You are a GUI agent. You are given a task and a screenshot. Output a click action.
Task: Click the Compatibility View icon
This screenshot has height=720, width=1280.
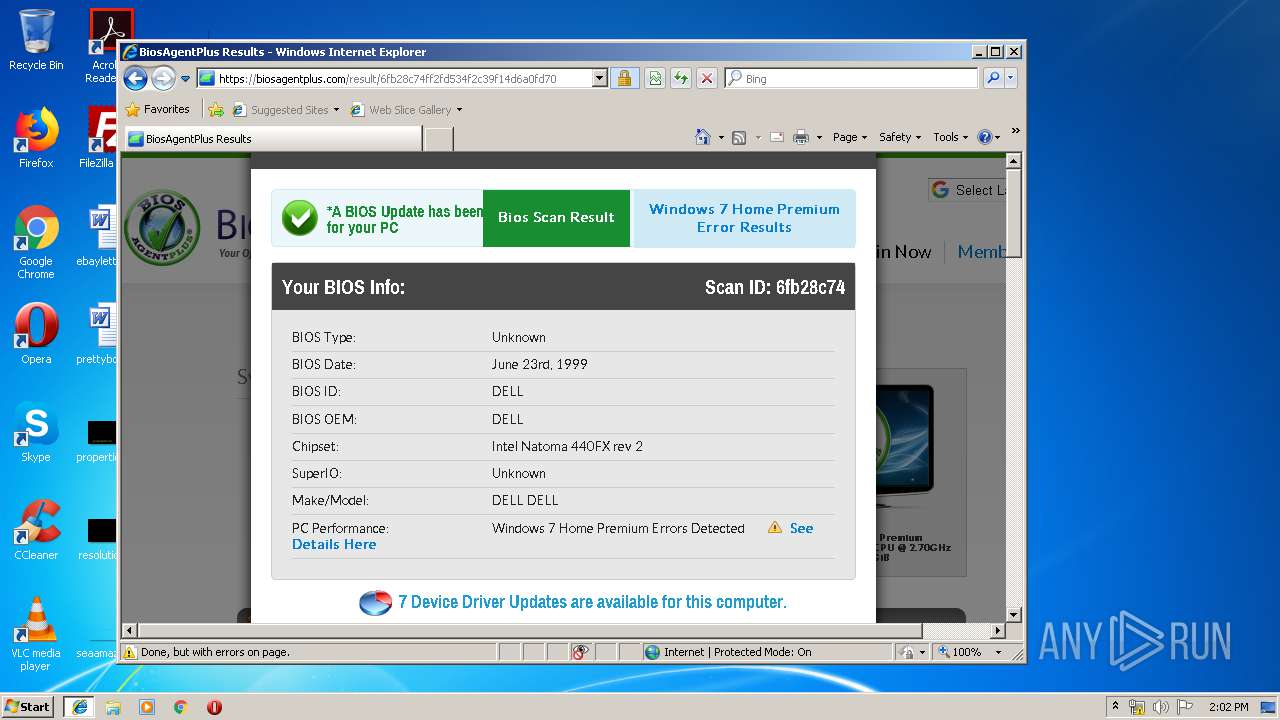click(655, 78)
